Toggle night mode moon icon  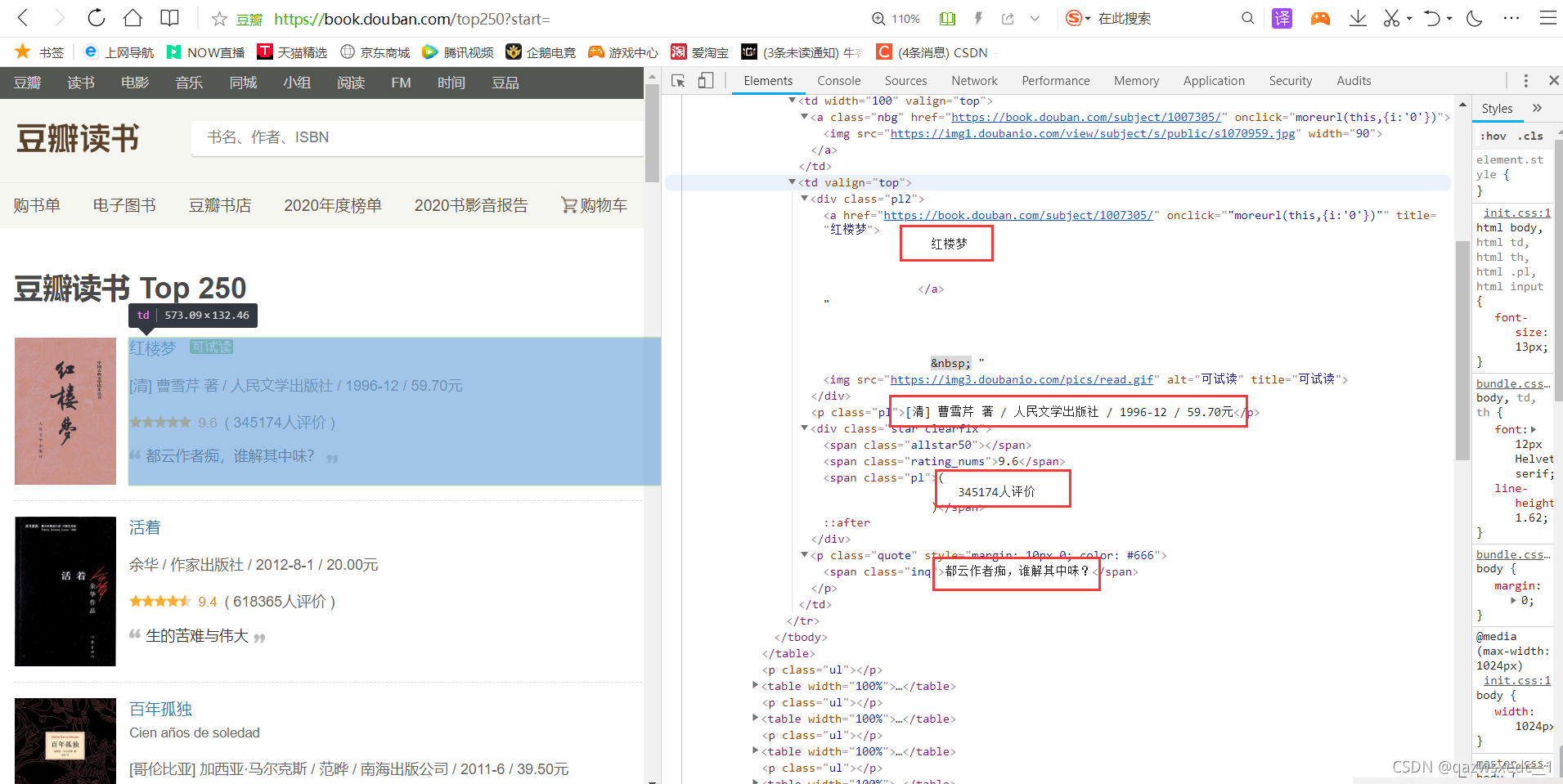pyautogui.click(x=1475, y=18)
